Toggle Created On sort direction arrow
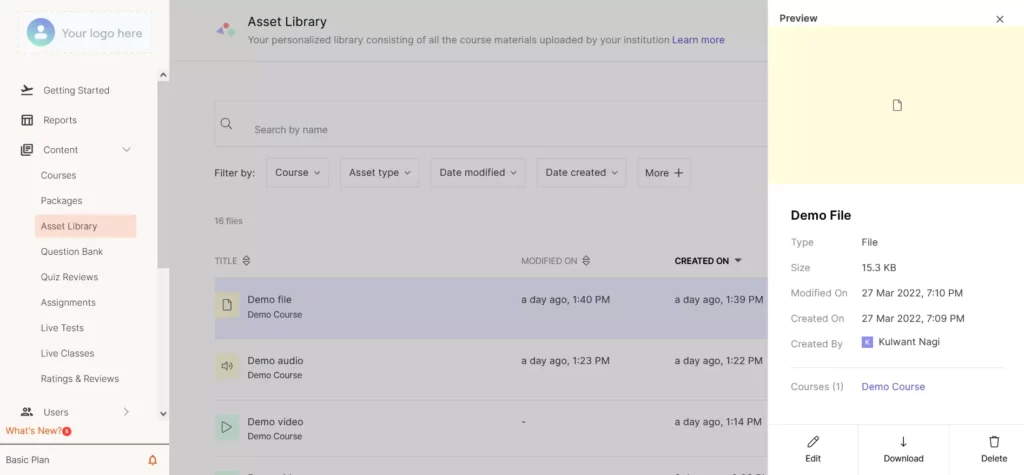This screenshot has height=475, width=1024. (738, 261)
